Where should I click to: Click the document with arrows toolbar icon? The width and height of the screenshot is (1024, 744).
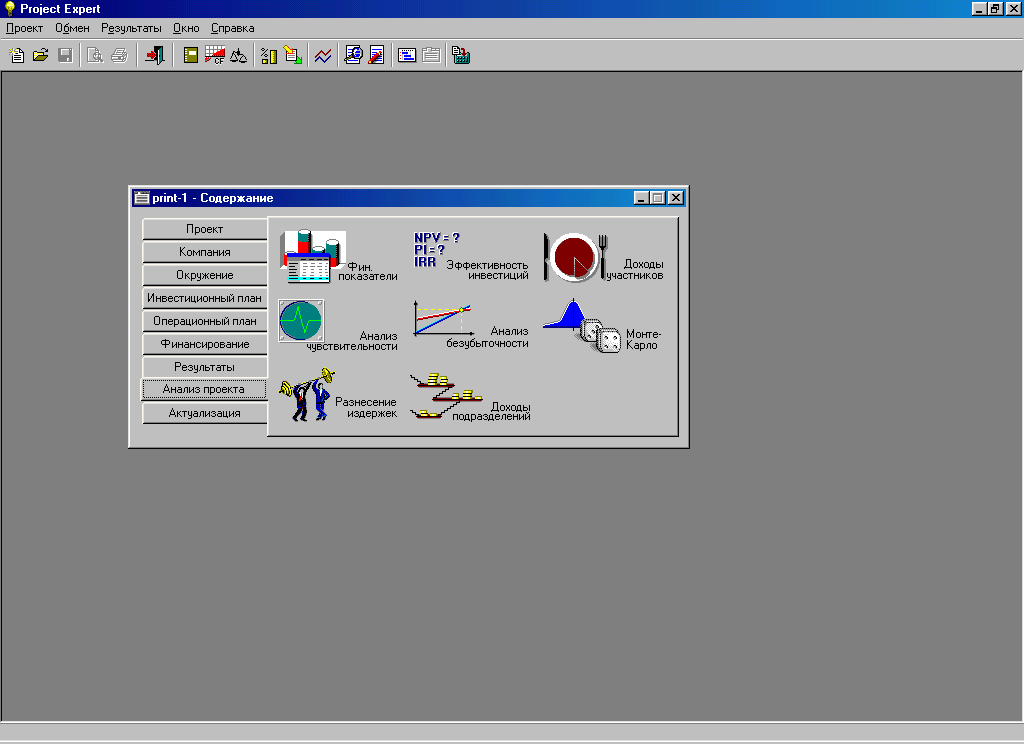[x=293, y=56]
